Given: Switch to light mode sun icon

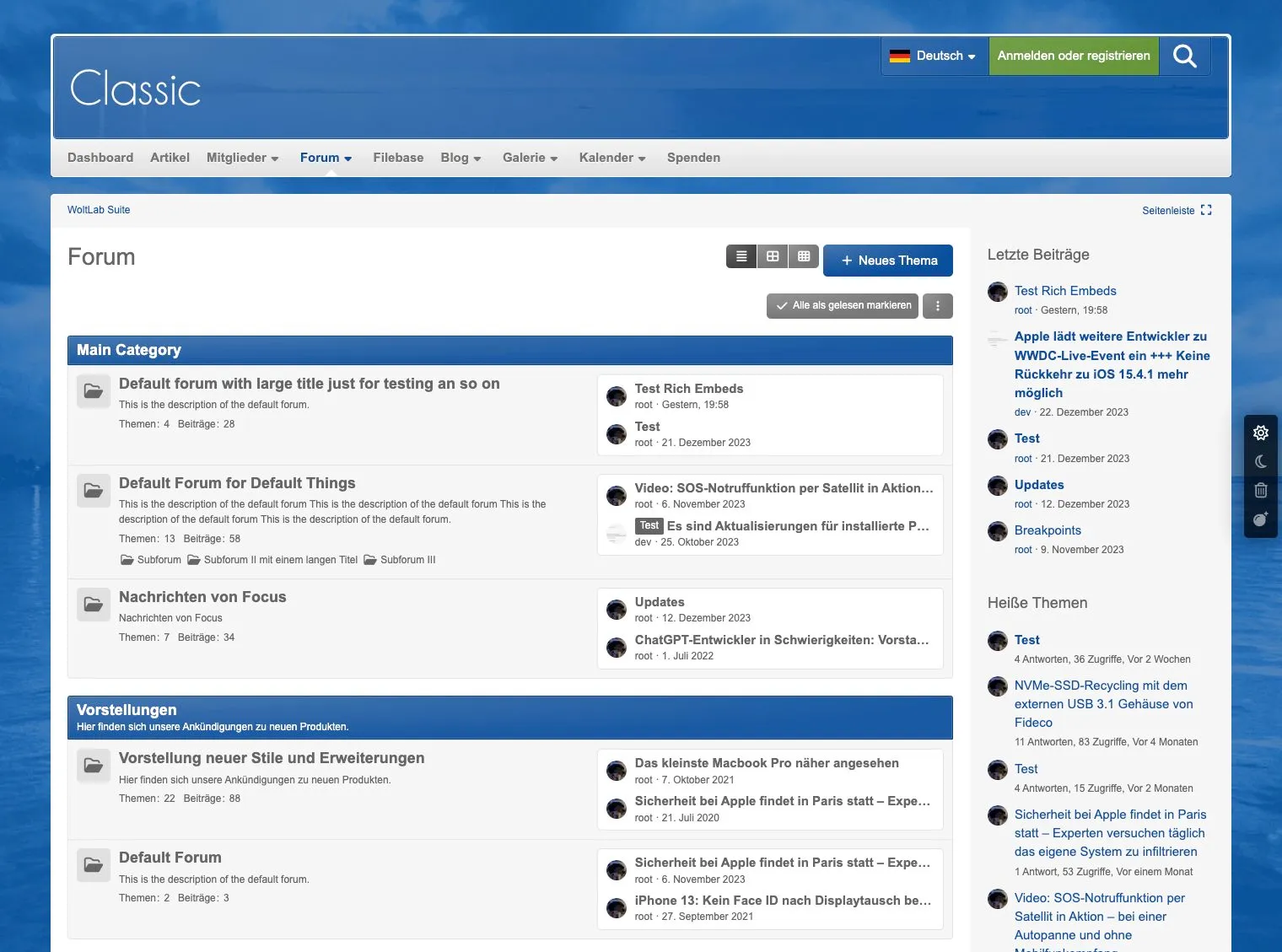Looking at the screenshot, I should pyautogui.click(x=1260, y=433).
